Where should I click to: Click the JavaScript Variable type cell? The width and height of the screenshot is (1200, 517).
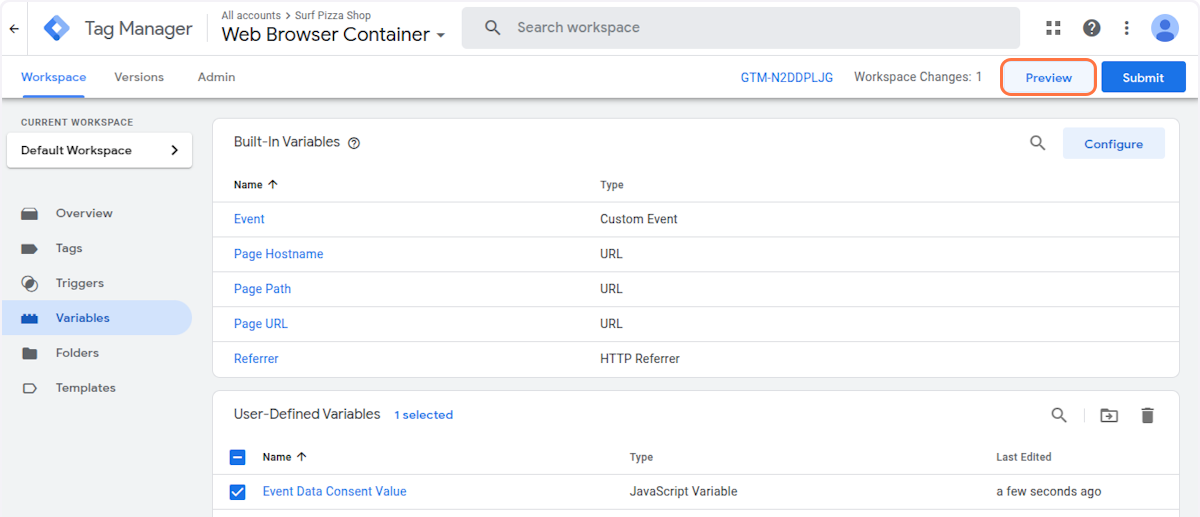[x=684, y=492]
